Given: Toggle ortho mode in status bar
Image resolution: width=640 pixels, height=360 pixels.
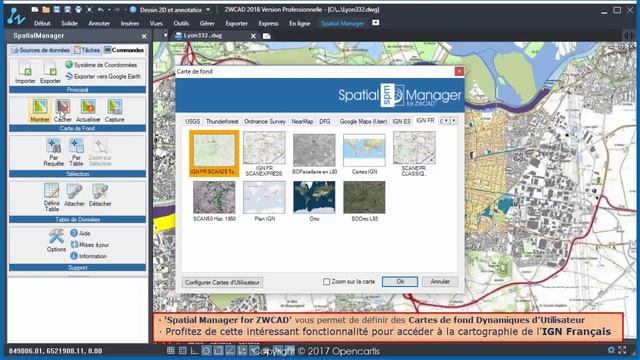Looking at the screenshot, I should point(194,350).
